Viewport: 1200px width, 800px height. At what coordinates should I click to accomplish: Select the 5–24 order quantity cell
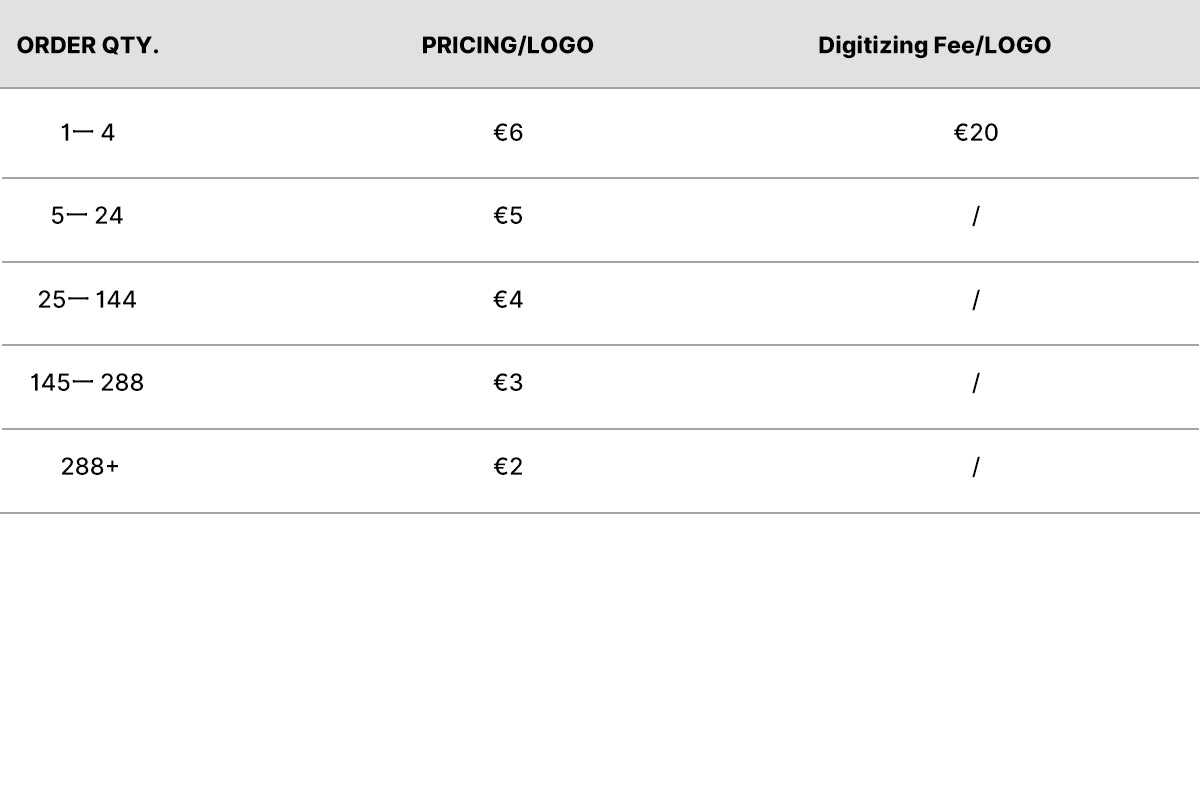[87, 216]
